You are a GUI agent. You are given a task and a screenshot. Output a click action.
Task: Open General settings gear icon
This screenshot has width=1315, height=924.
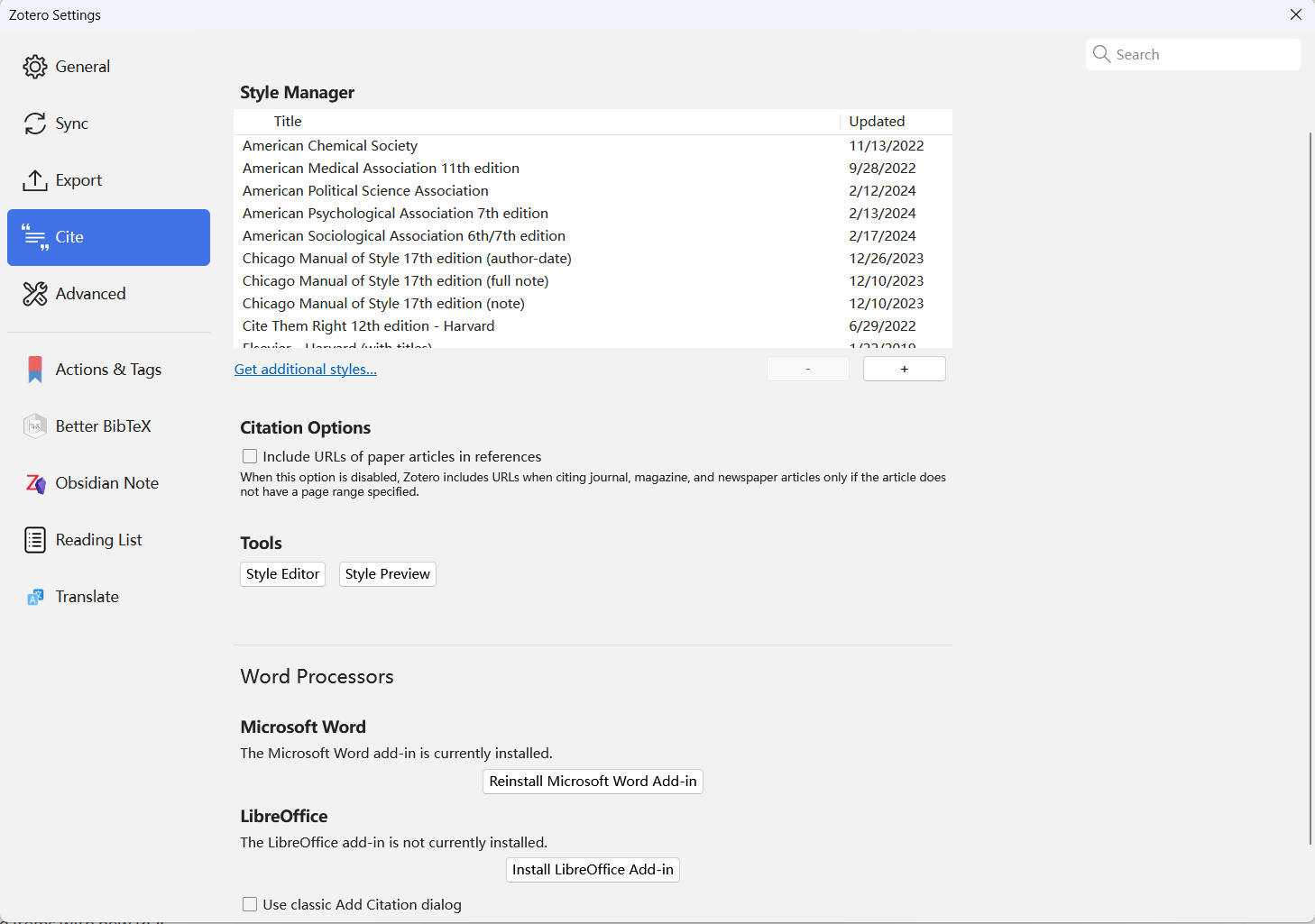[x=35, y=67]
